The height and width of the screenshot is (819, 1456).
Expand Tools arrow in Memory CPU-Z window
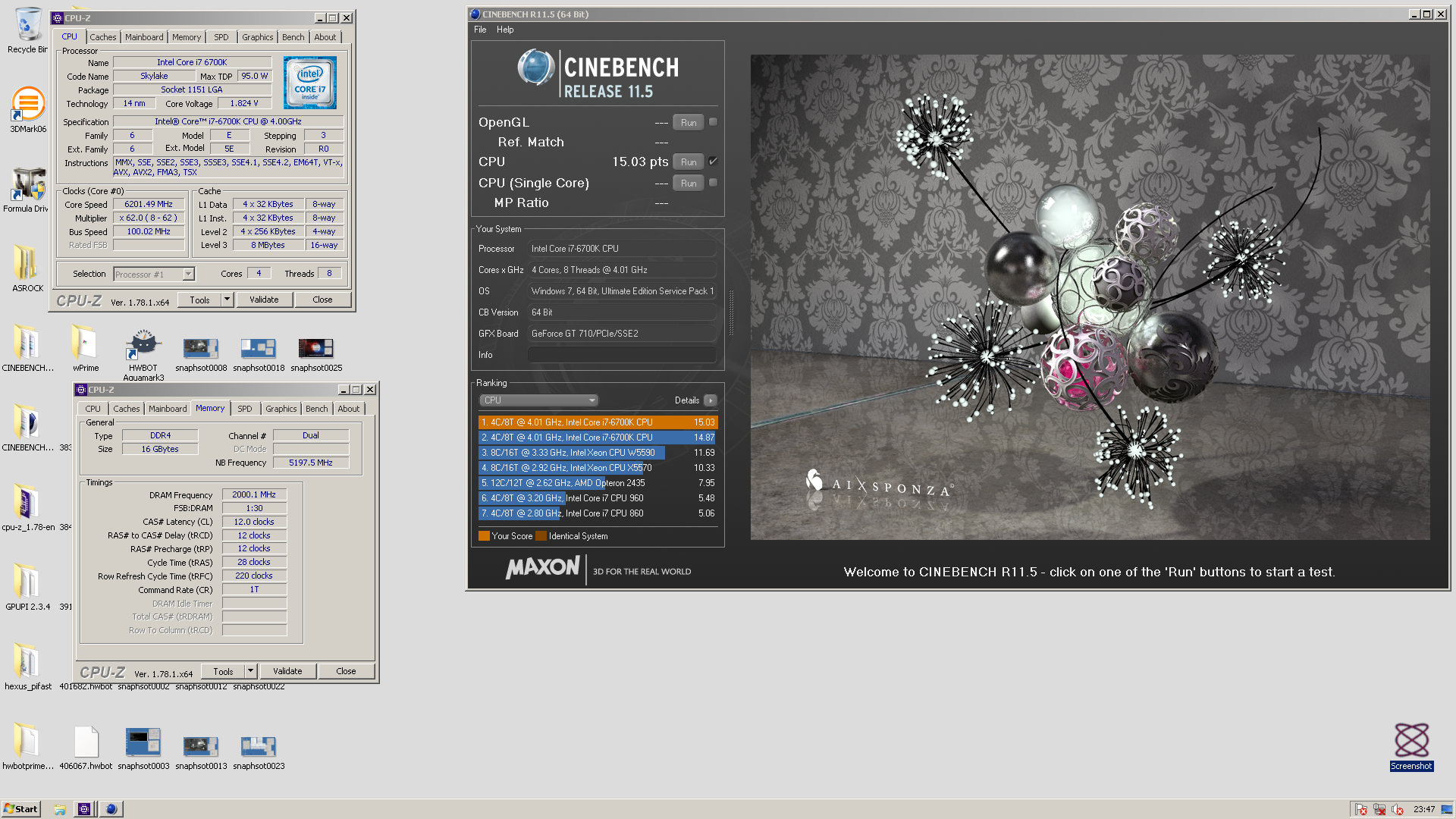click(249, 671)
